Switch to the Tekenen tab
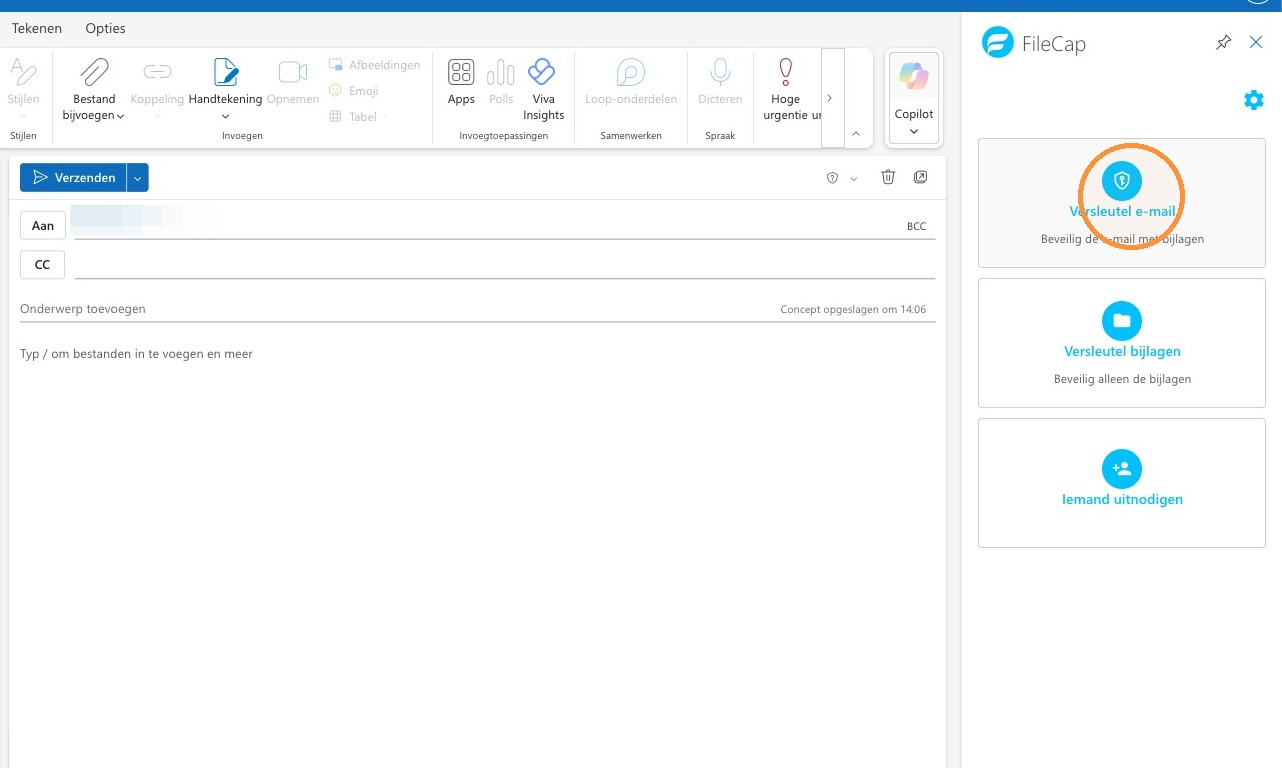Image resolution: width=1282 pixels, height=768 pixels. pyautogui.click(x=37, y=28)
